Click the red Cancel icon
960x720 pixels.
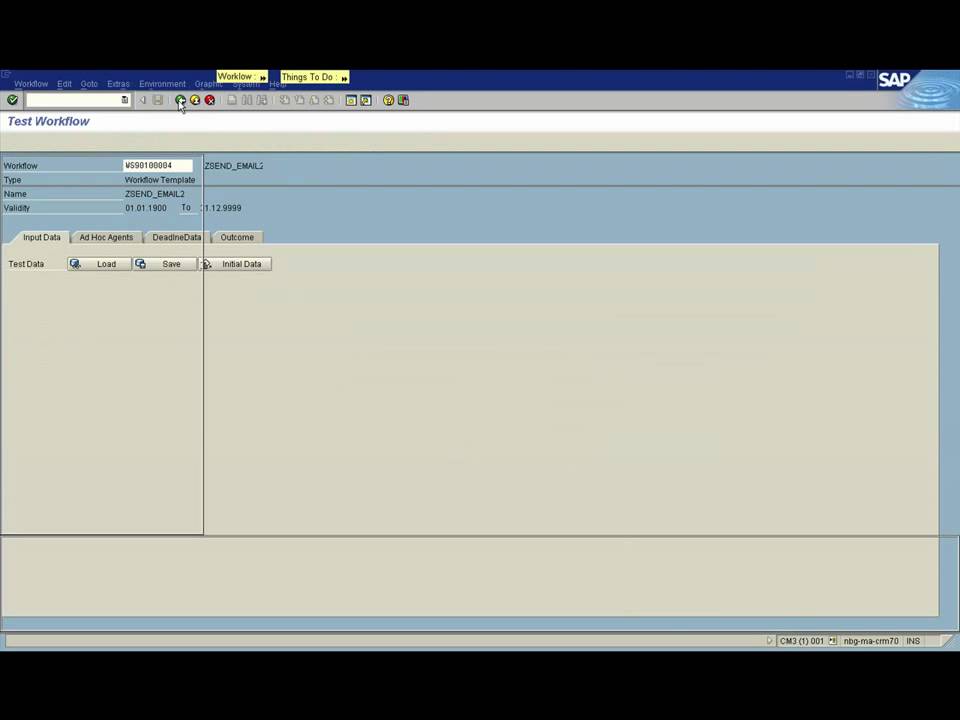(x=209, y=100)
